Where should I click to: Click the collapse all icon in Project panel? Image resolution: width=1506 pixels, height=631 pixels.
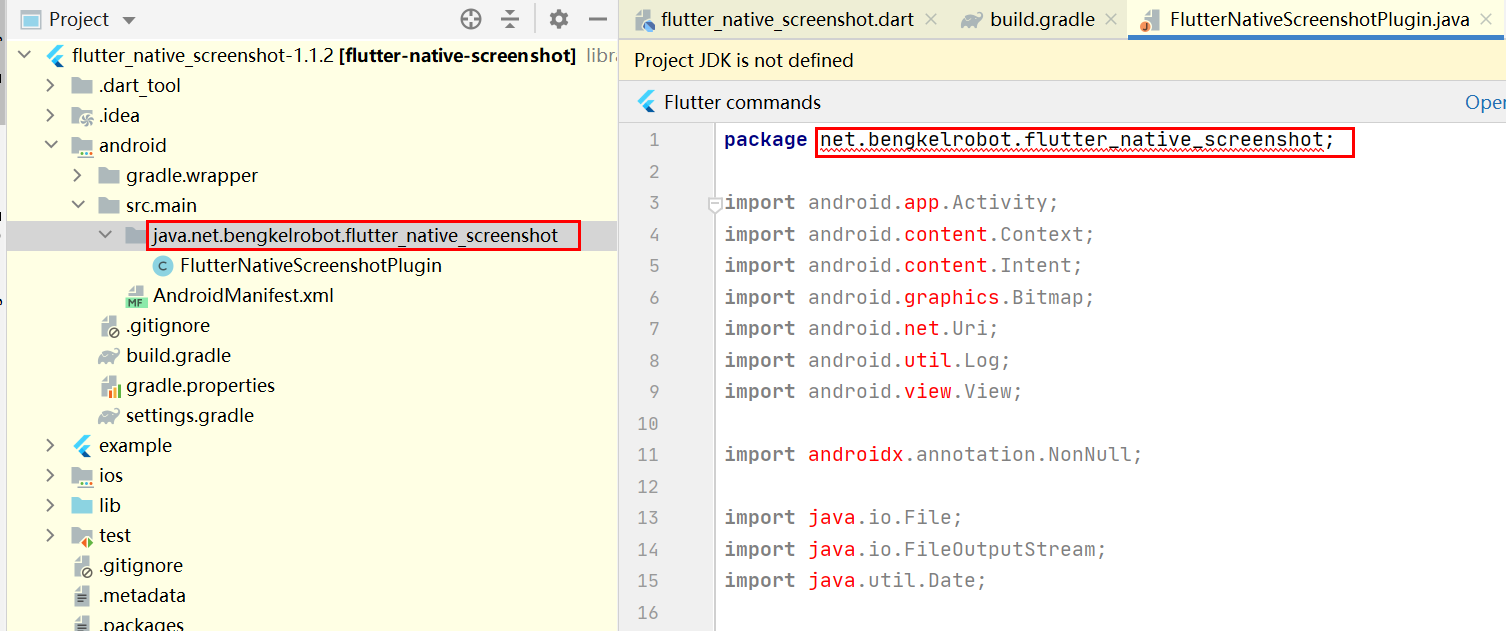pos(510,19)
